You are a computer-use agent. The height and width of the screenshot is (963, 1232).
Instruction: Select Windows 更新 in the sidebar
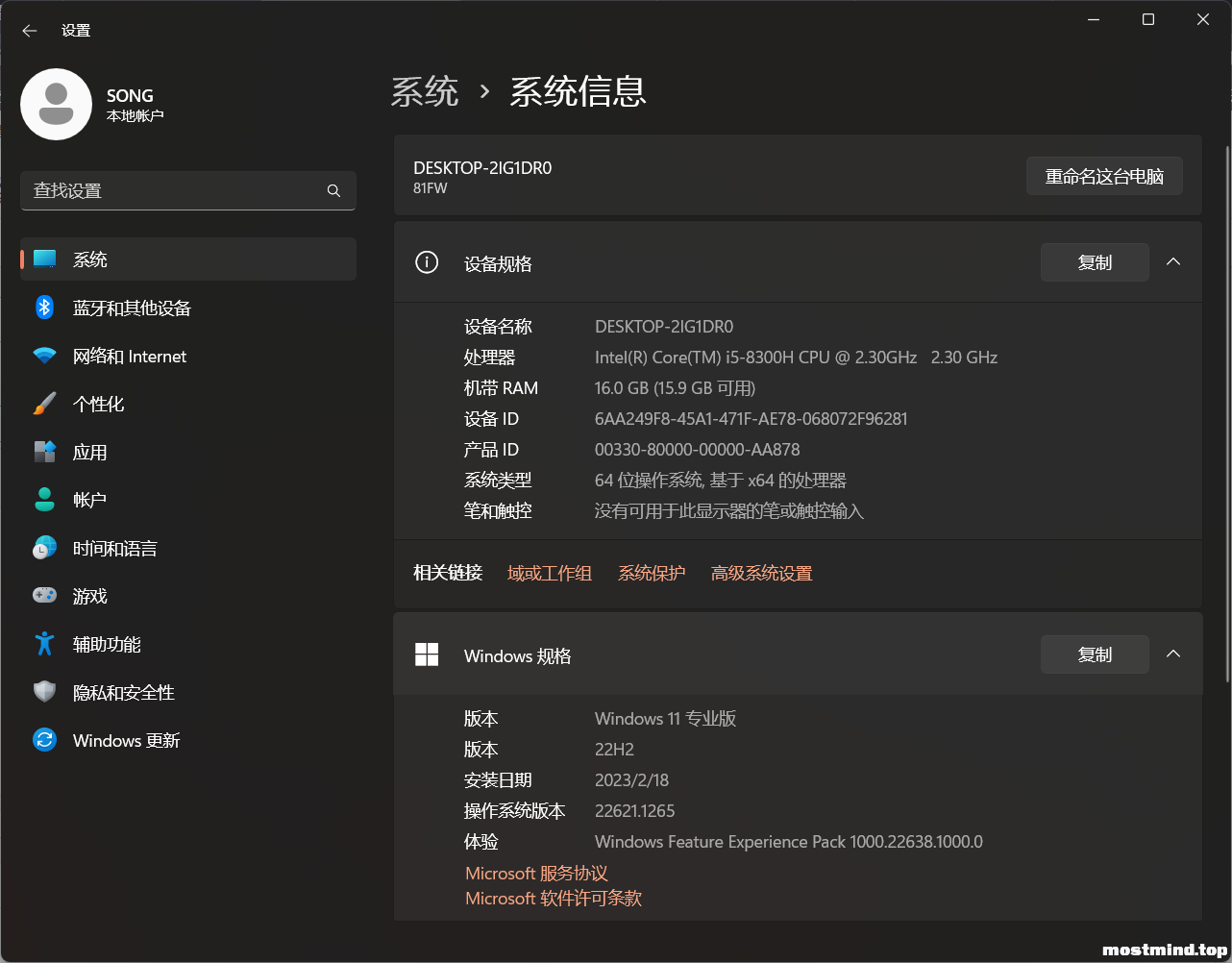pyautogui.click(x=188, y=740)
